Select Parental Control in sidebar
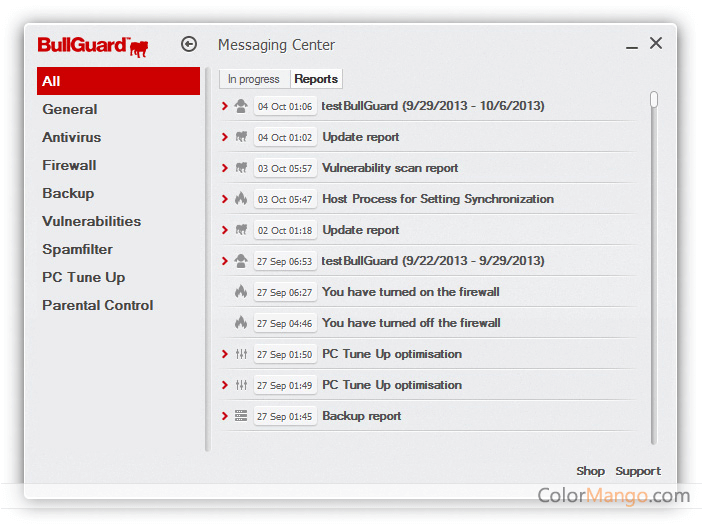702x524 pixels. (98, 305)
